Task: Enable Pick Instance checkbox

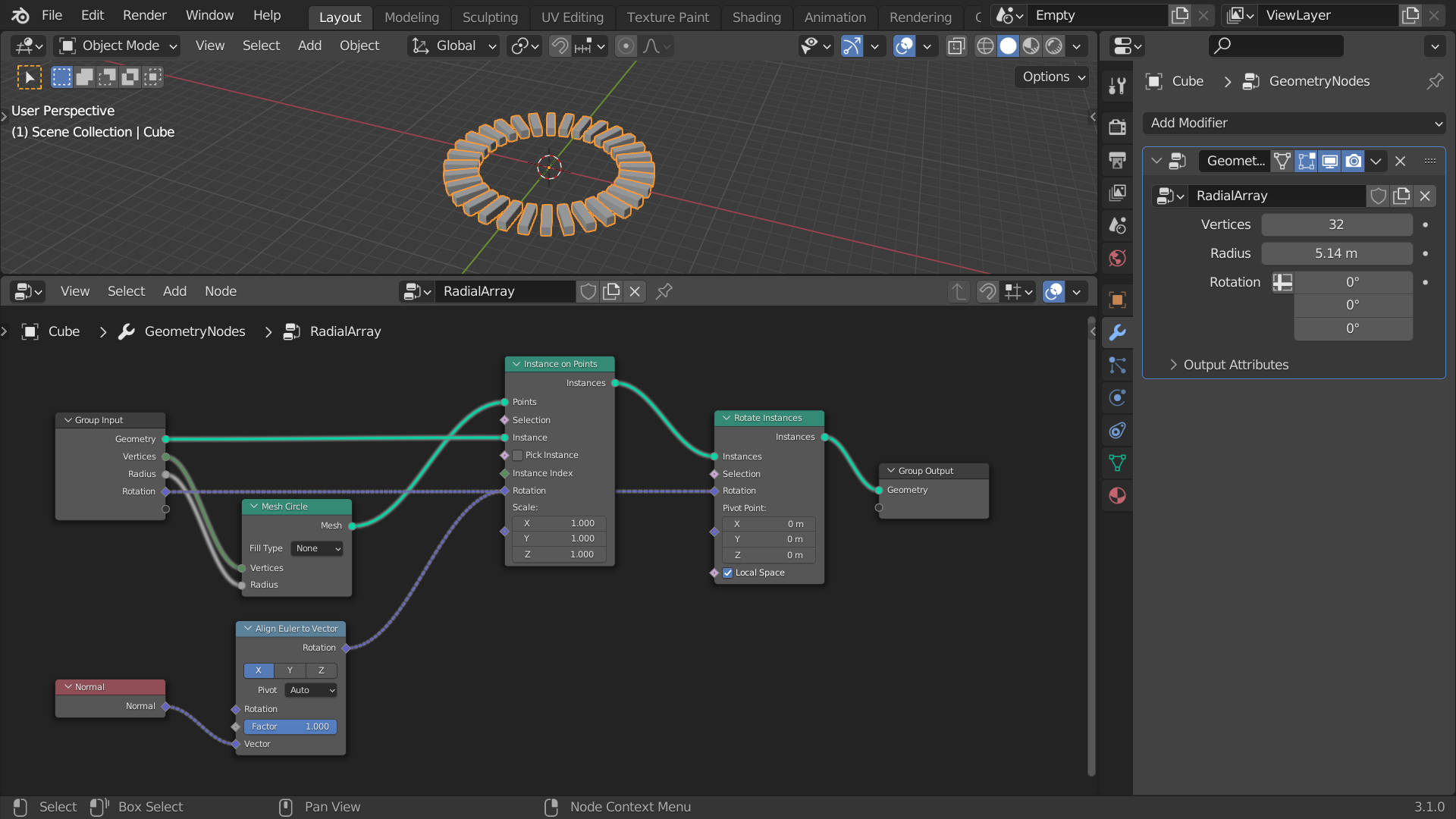Action: click(x=517, y=455)
